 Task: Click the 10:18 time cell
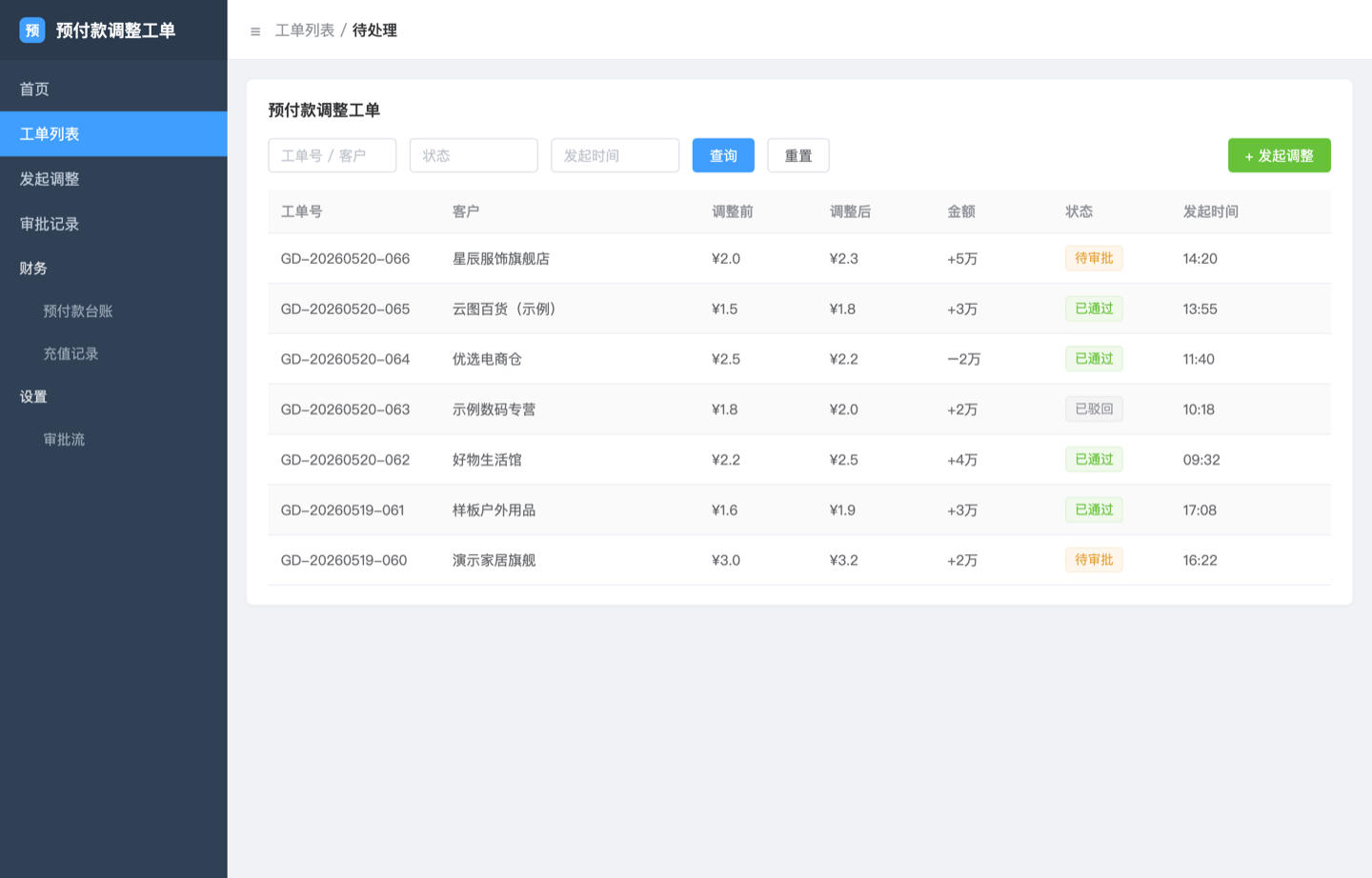point(1199,409)
